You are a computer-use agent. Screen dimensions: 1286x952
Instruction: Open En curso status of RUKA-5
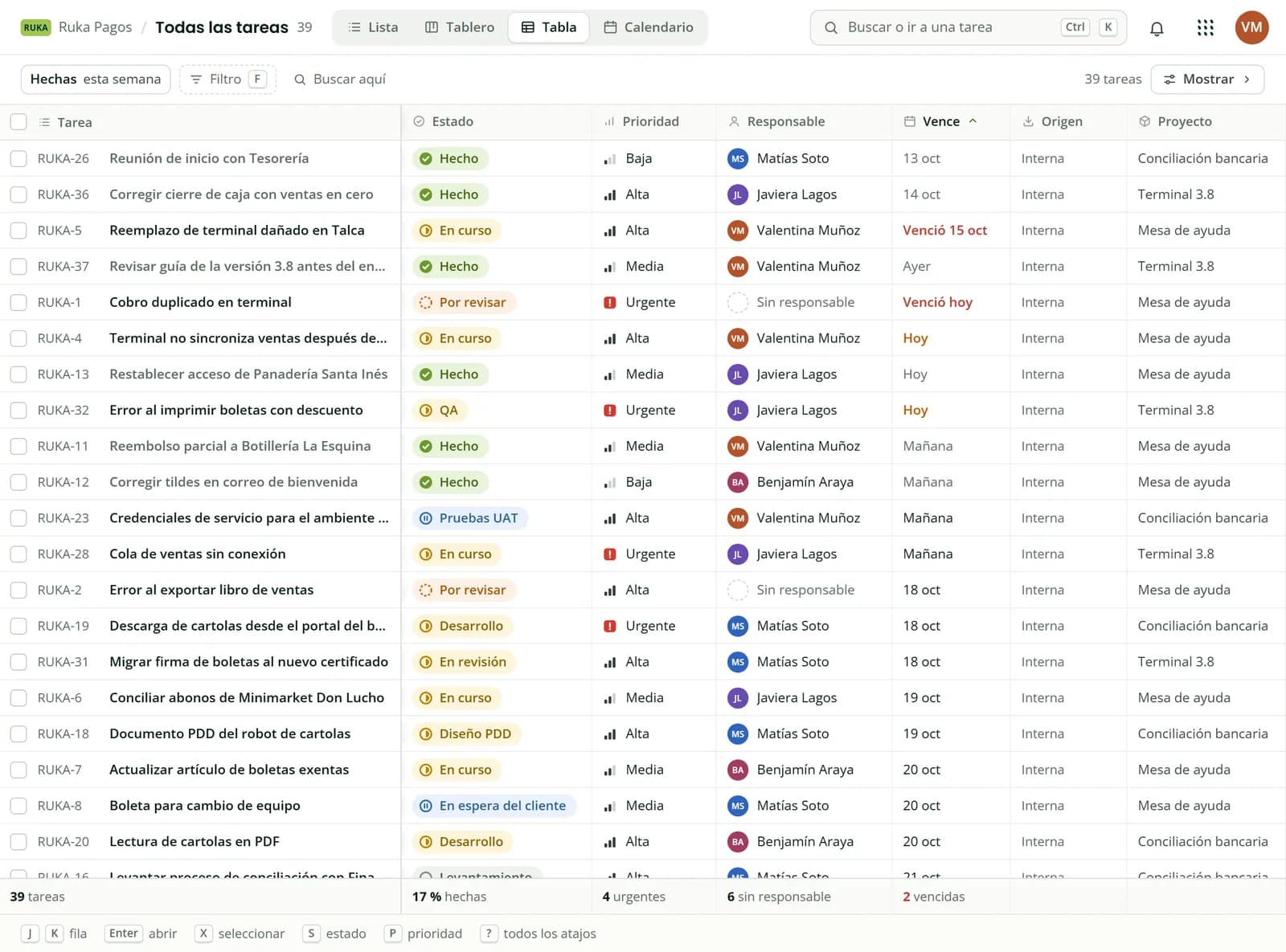457,231
